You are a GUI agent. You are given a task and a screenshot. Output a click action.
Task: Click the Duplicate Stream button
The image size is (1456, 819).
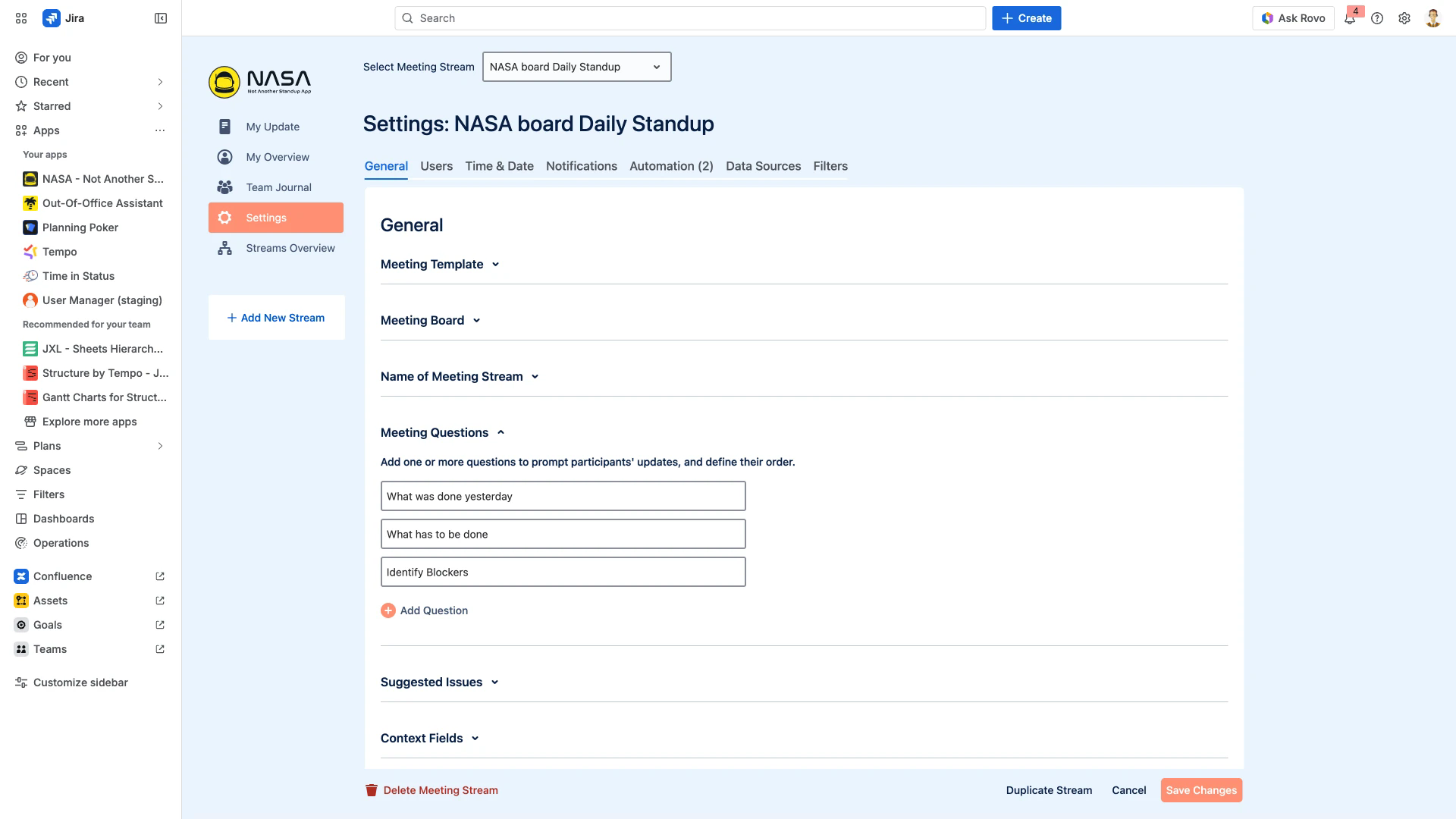click(1049, 790)
